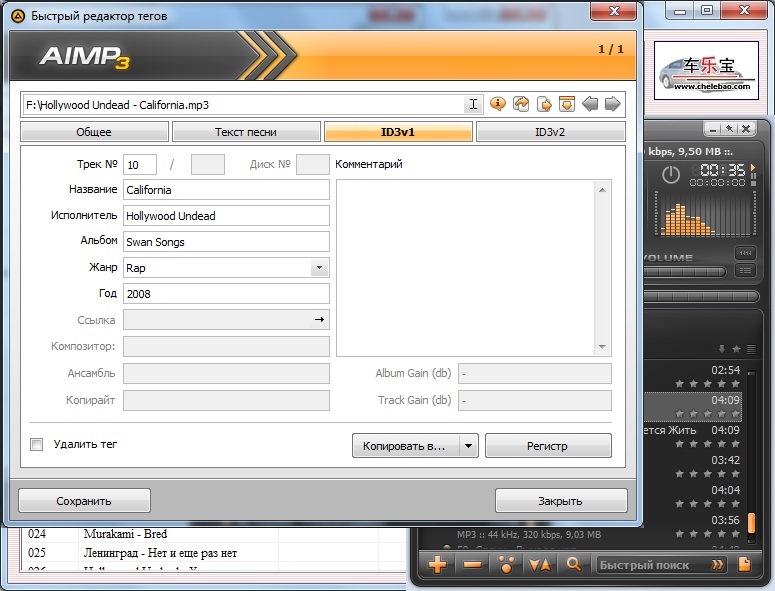Click the small stop square beside the timer
The image size is (775, 591).
click(753, 184)
